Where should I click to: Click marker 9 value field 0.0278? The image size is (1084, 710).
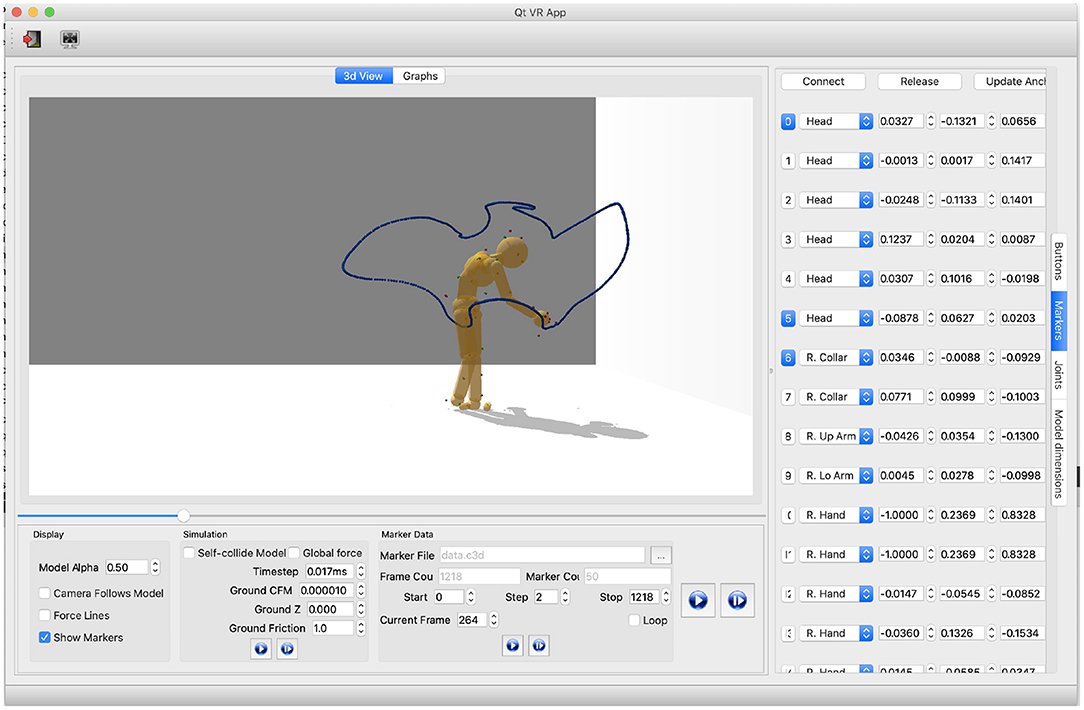click(962, 476)
